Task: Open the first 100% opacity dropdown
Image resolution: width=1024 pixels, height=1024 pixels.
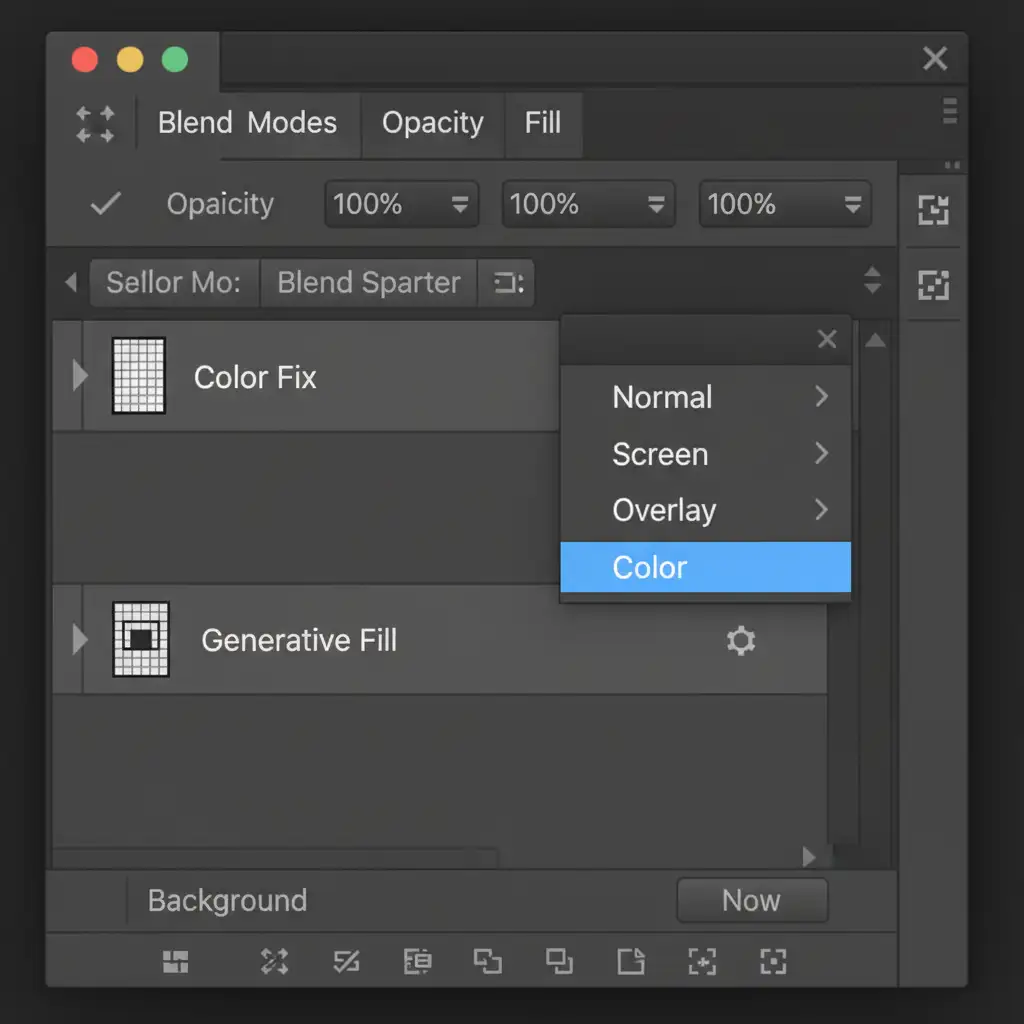Action: [401, 205]
